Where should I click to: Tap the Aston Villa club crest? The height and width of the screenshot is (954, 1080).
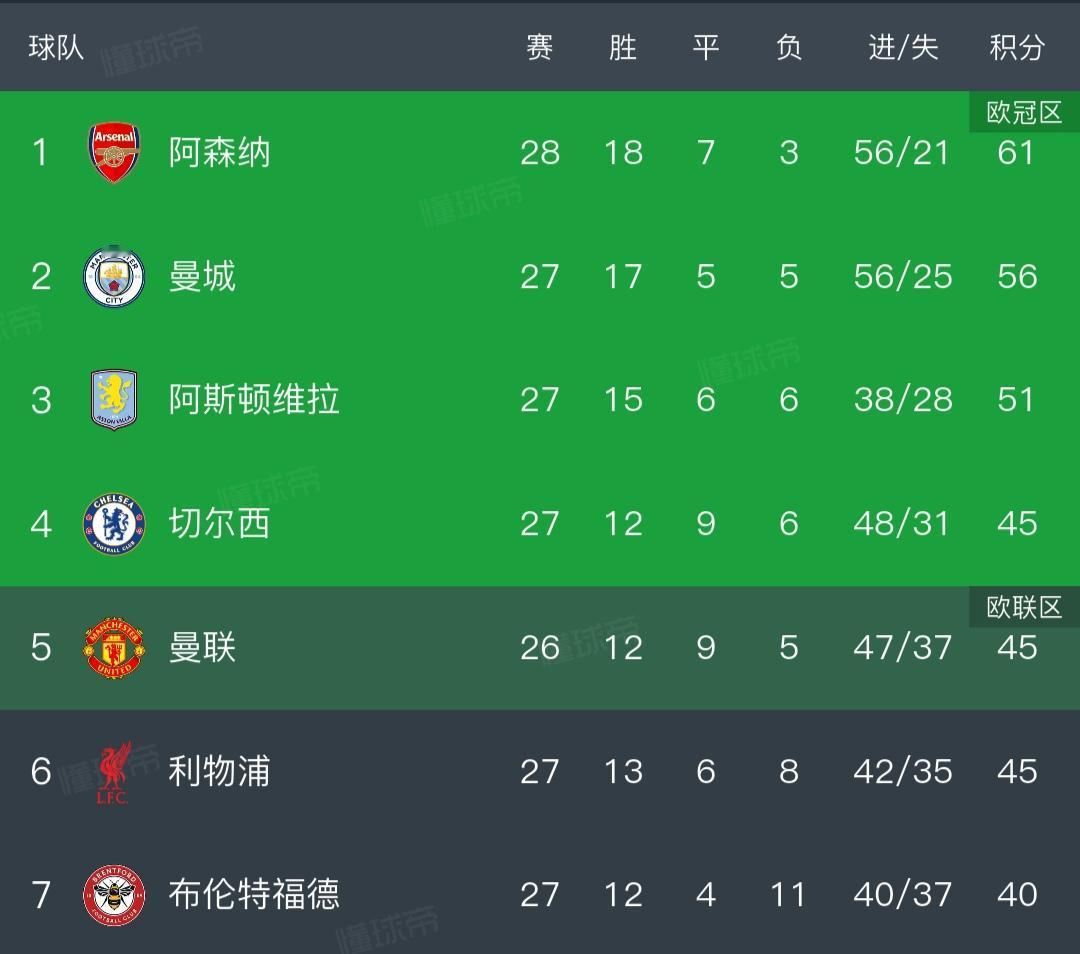click(114, 400)
